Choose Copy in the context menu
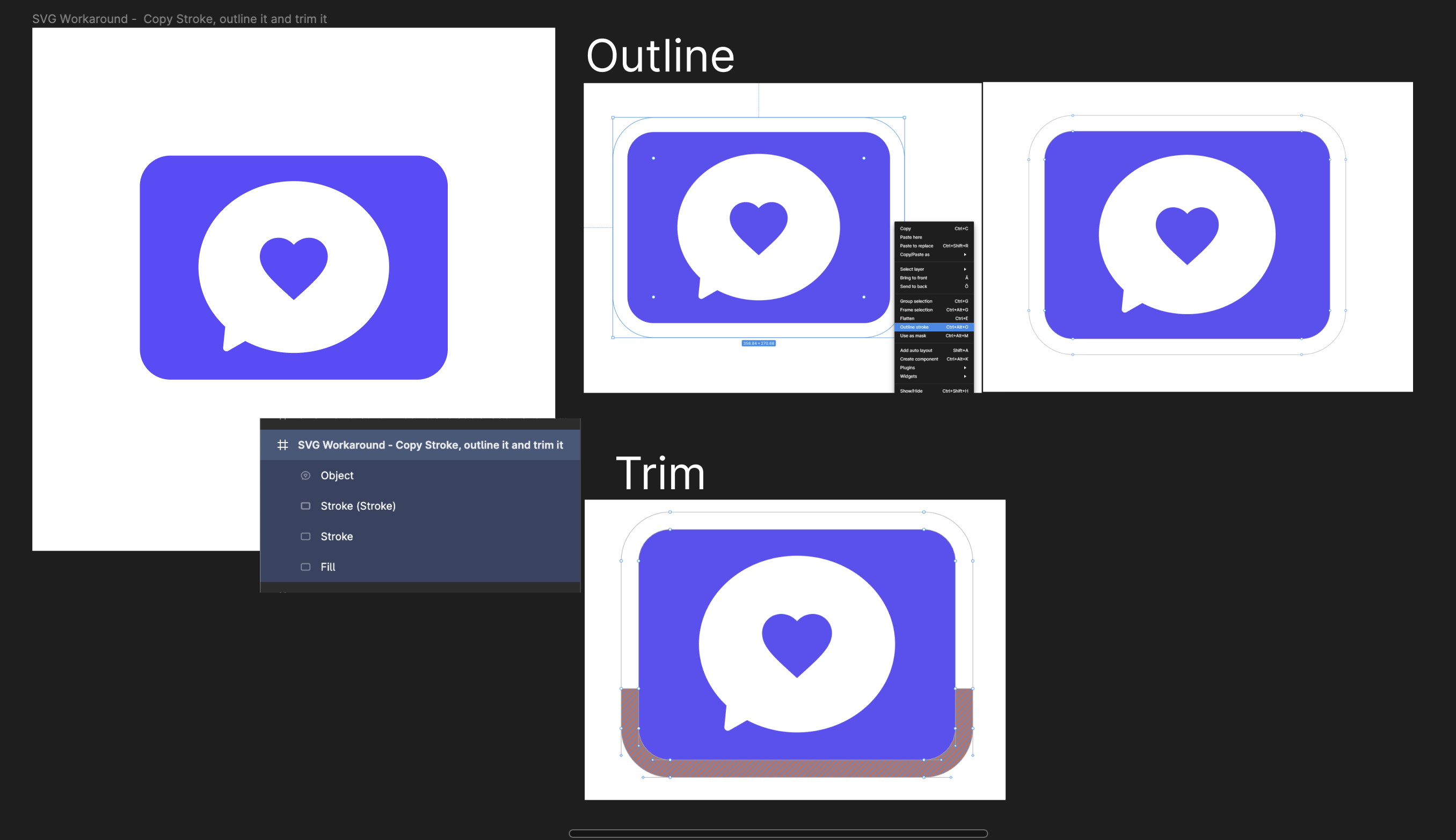Image resolution: width=1456 pixels, height=840 pixels. pos(934,228)
